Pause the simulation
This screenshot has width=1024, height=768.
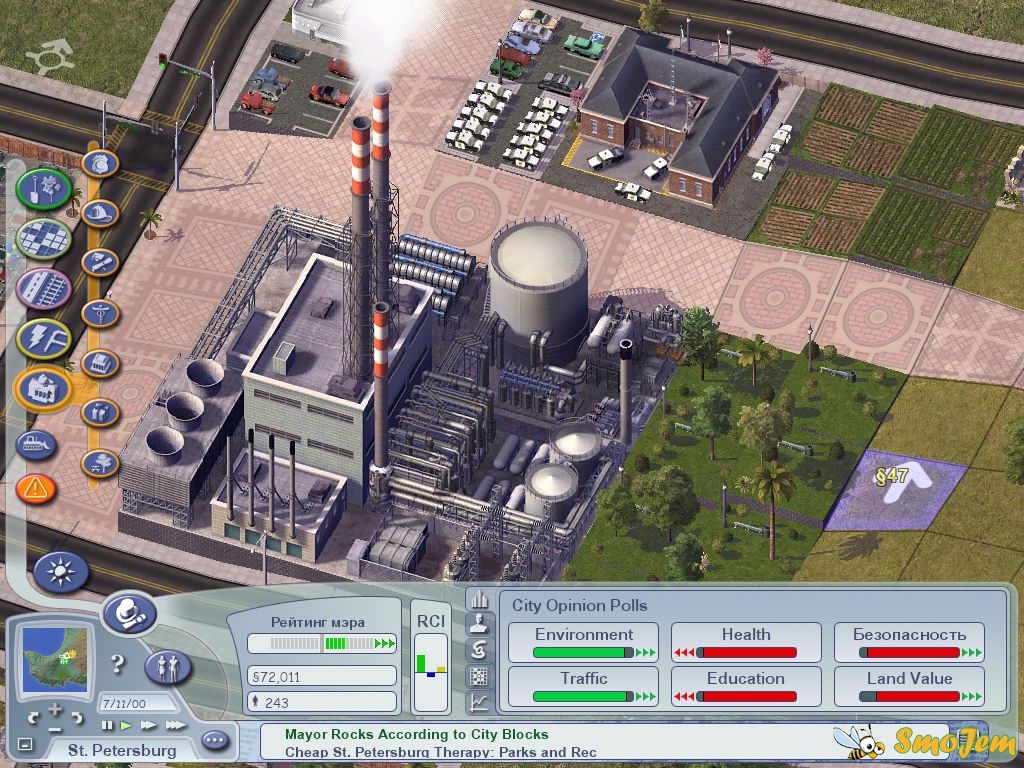click(x=107, y=726)
